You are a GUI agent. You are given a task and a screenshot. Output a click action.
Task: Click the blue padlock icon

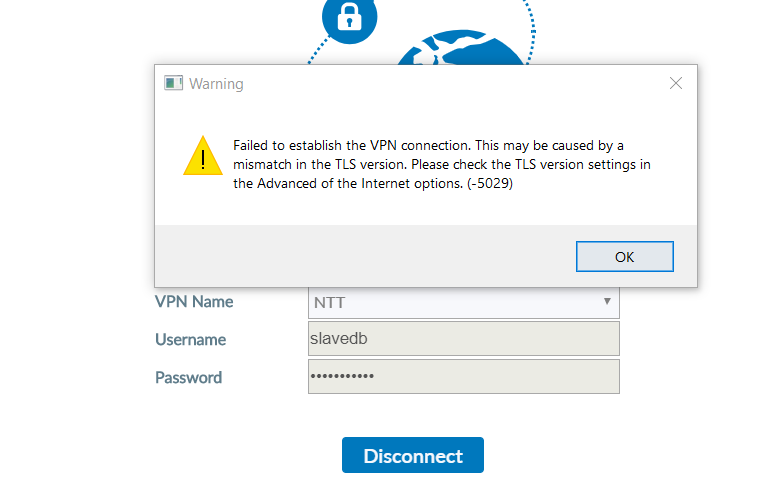(349, 18)
